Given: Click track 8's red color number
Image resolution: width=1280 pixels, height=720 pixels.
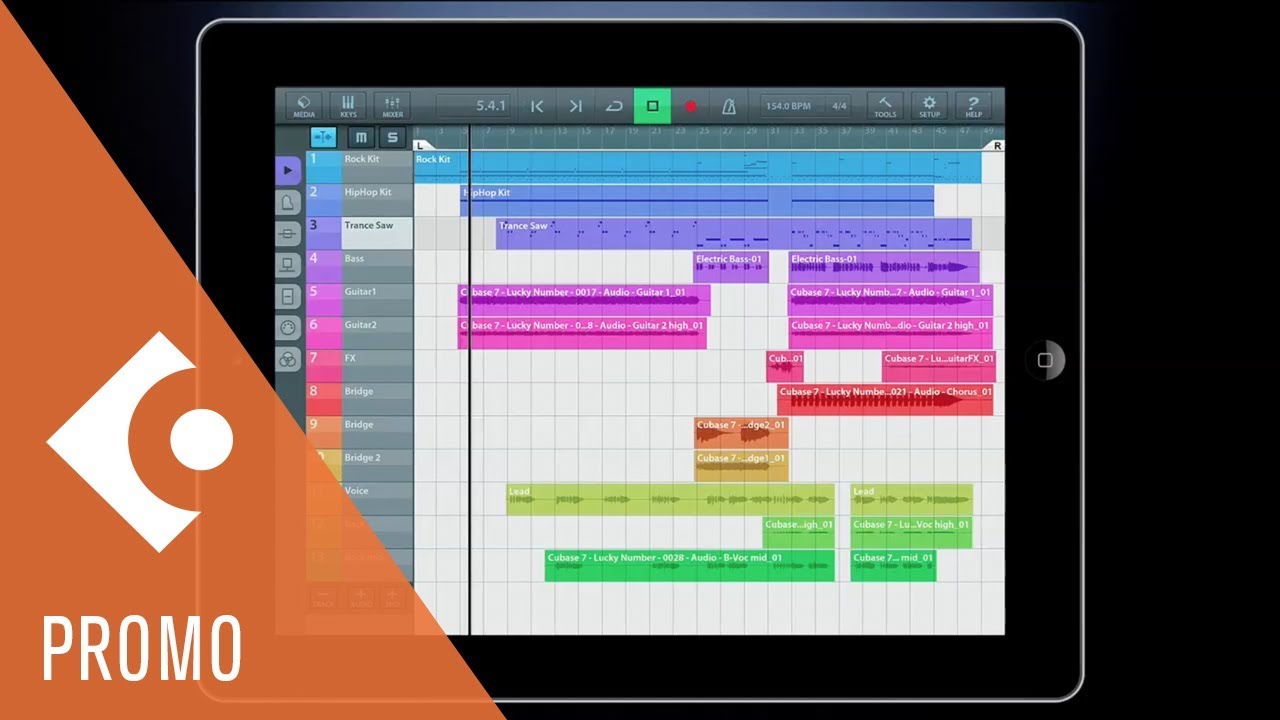Looking at the screenshot, I should pos(323,398).
